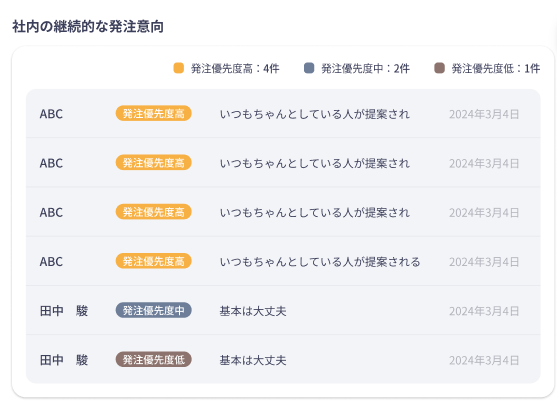
Task: Select the 発注優先度高：4件 legend label
Action: coord(235,68)
